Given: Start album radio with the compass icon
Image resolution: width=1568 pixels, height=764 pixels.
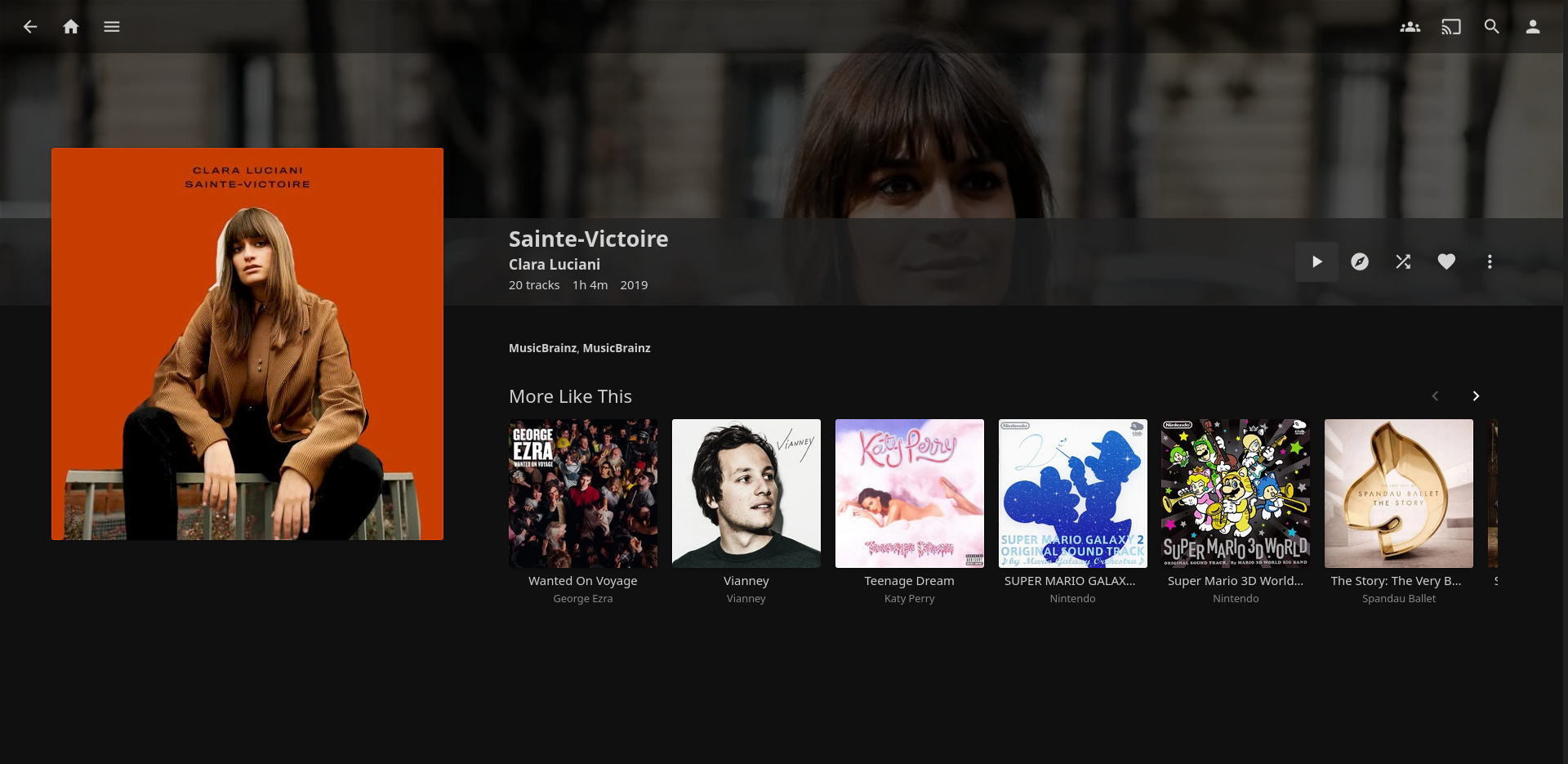Looking at the screenshot, I should coord(1360,261).
